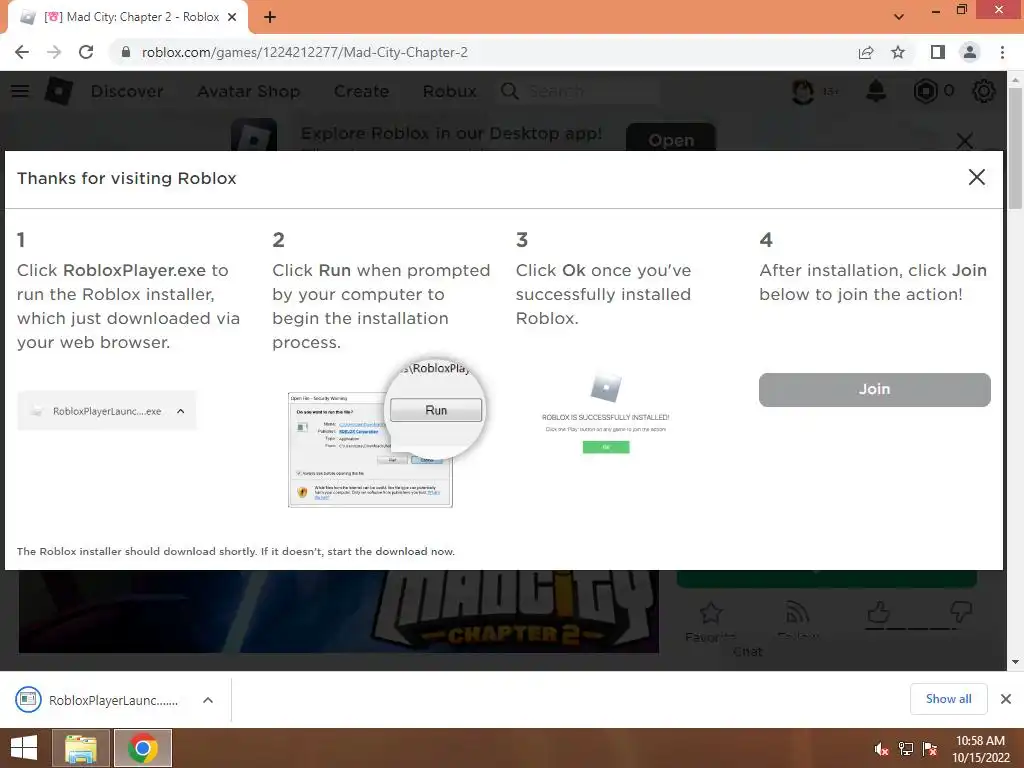Click the vertical scrollbar thumb
Image resolution: width=1024 pixels, height=768 pixels.
(1015, 148)
